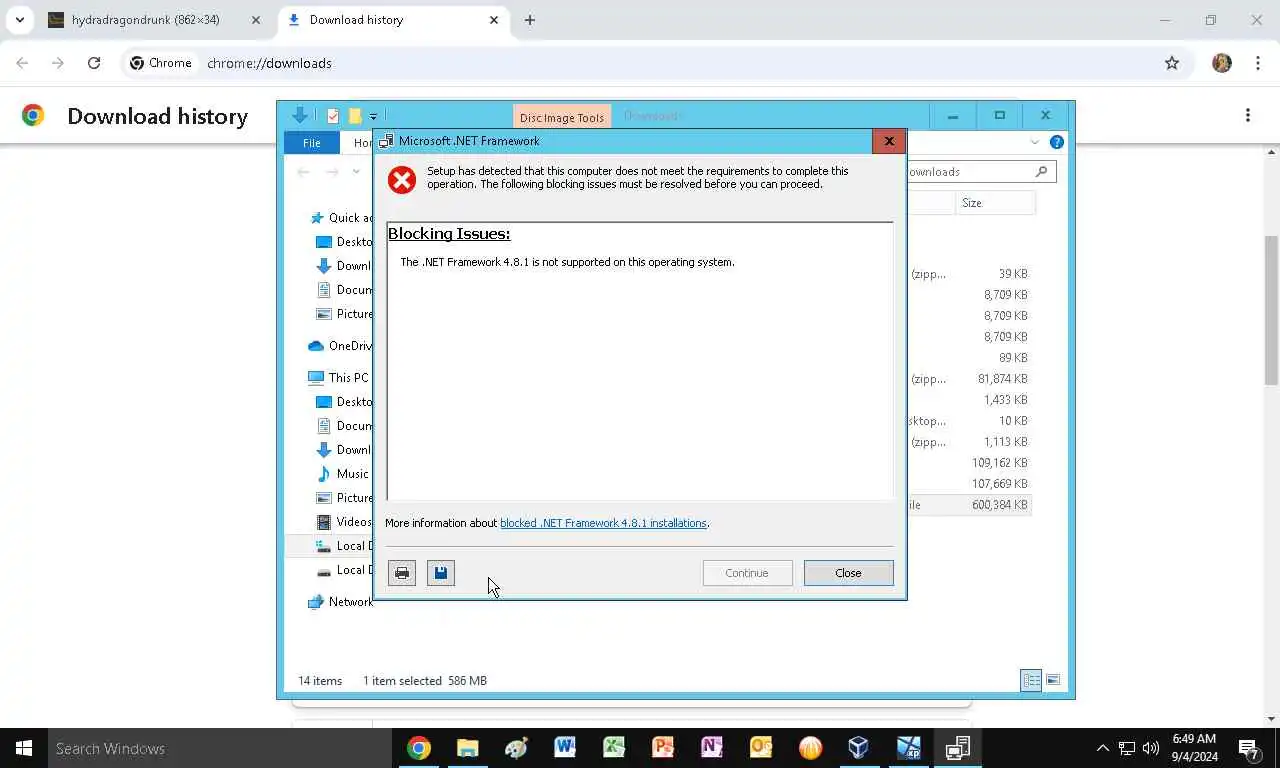
Task: Open the paint palette taskbar icon
Action: click(516, 748)
